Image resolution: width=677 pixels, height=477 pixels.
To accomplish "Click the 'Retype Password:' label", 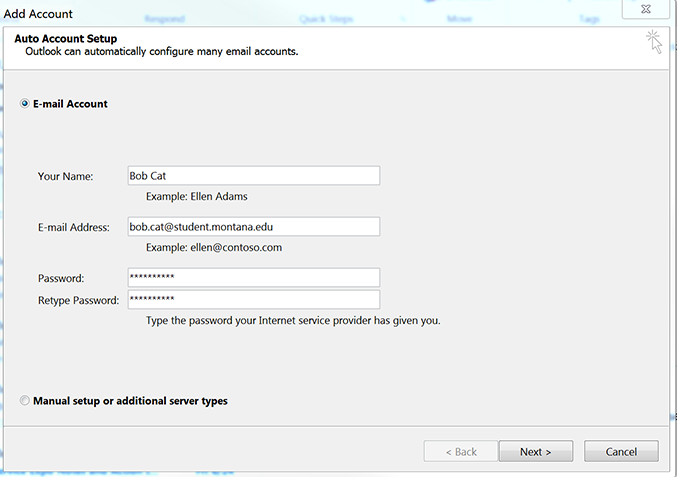I will pyautogui.click(x=79, y=300).
